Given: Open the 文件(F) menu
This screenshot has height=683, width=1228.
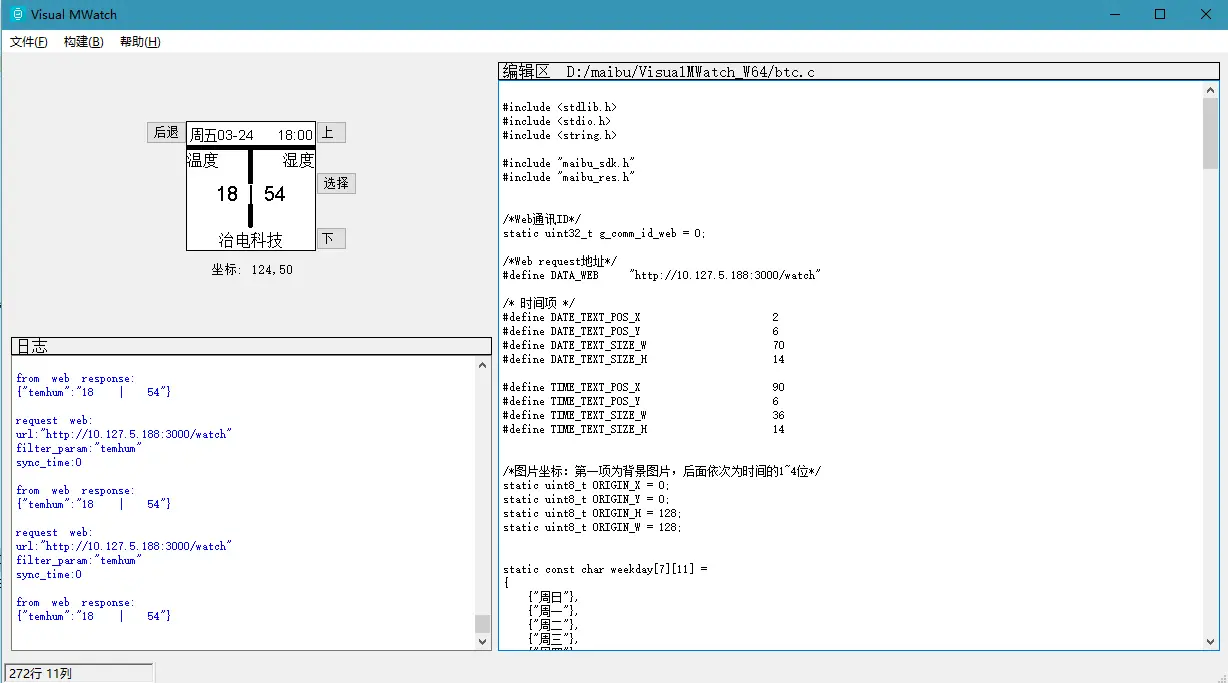Looking at the screenshot, I should [29, 42].
